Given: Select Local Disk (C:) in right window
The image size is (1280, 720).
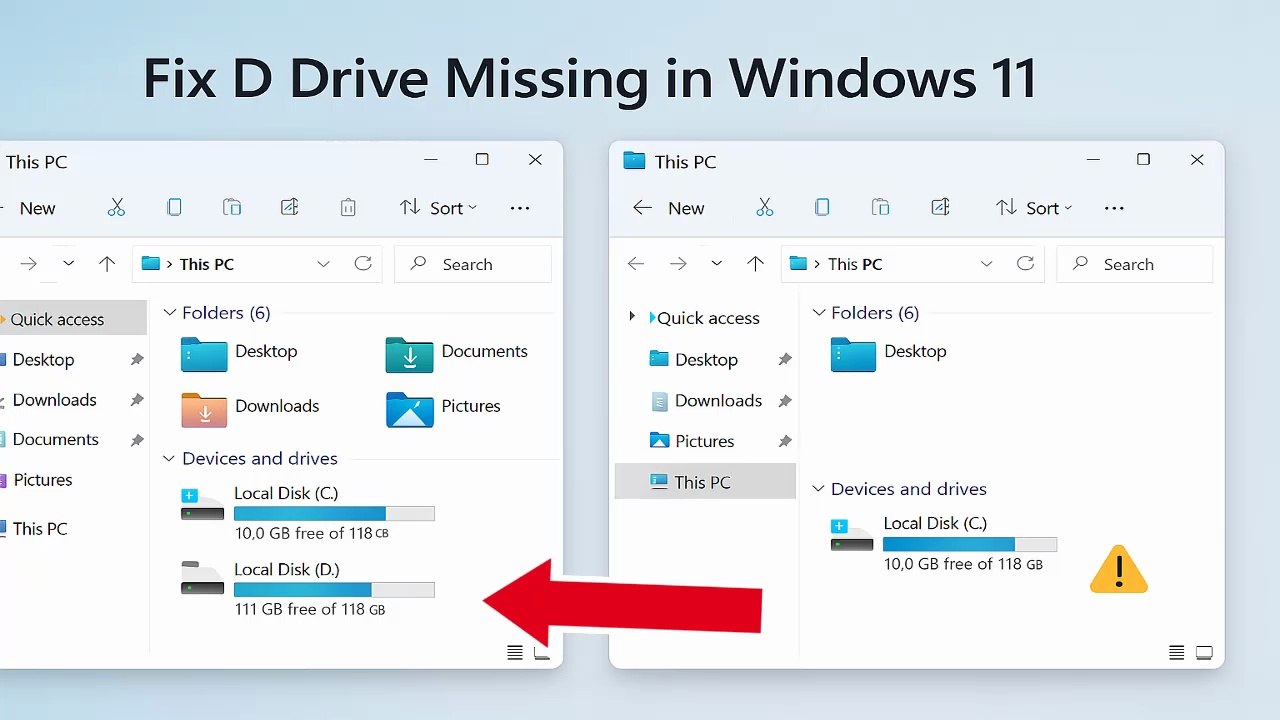Looking at the screenshot, I should 944,543.
